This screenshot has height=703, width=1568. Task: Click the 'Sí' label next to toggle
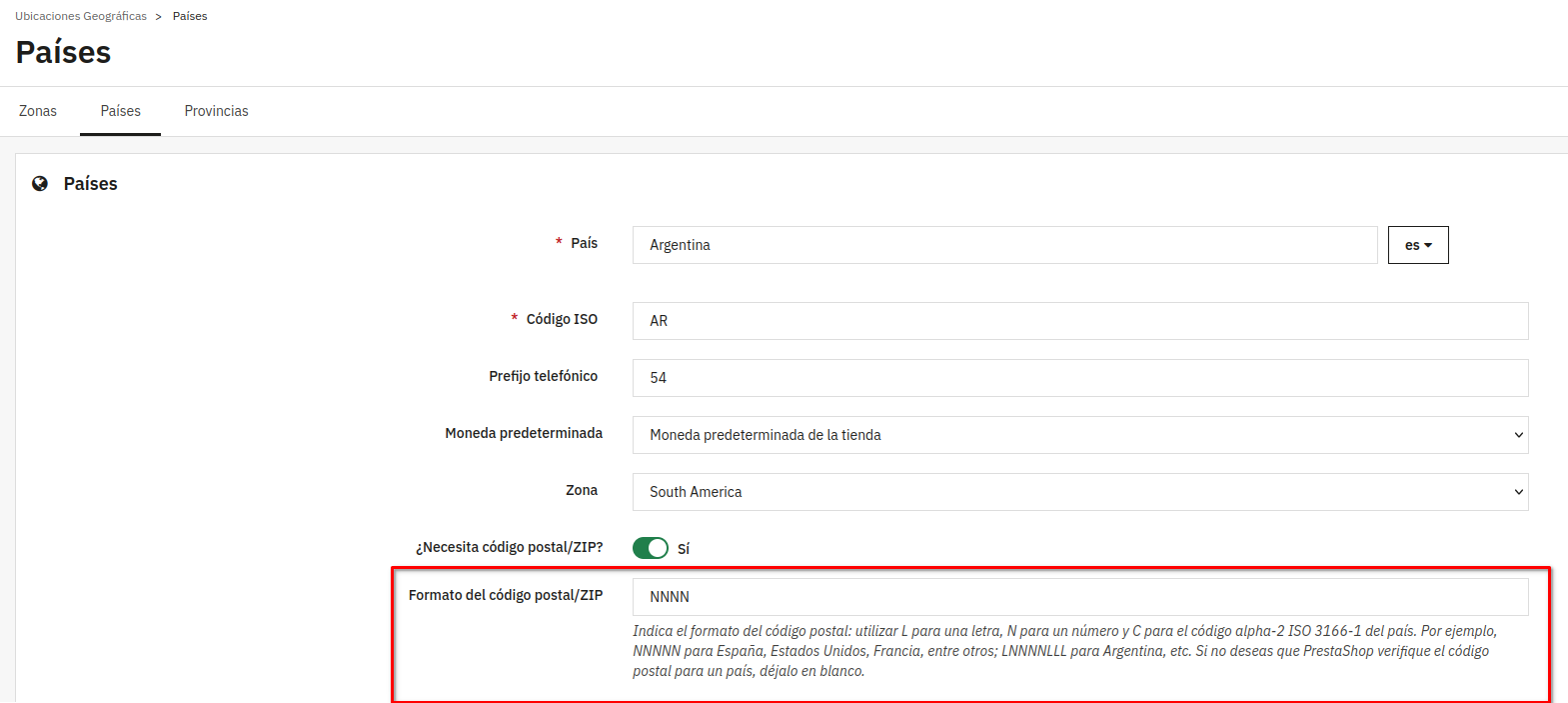pos(684,549)
